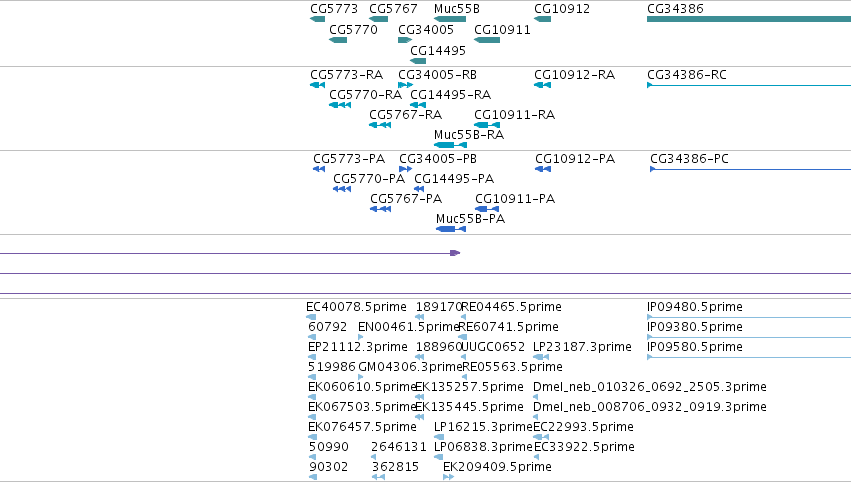Click EST label 362815
This screenshot has height=482, width=851.
tap(395, 467)
